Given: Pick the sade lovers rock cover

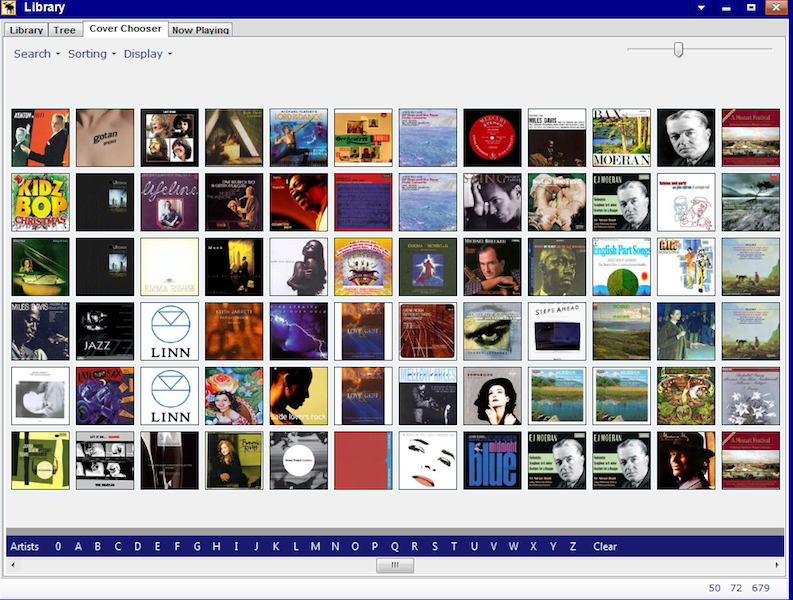Looking at the screenshot, I should click(298, 396).
